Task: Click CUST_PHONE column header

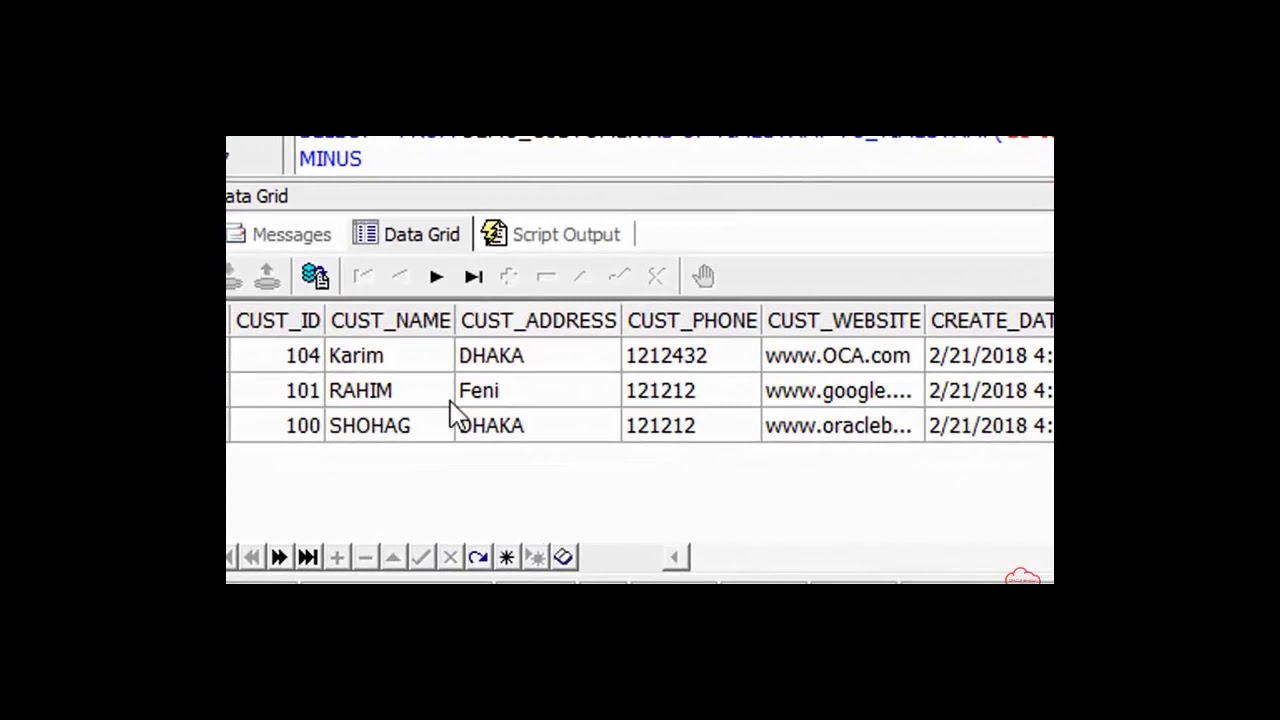Action: coord(692,320)
